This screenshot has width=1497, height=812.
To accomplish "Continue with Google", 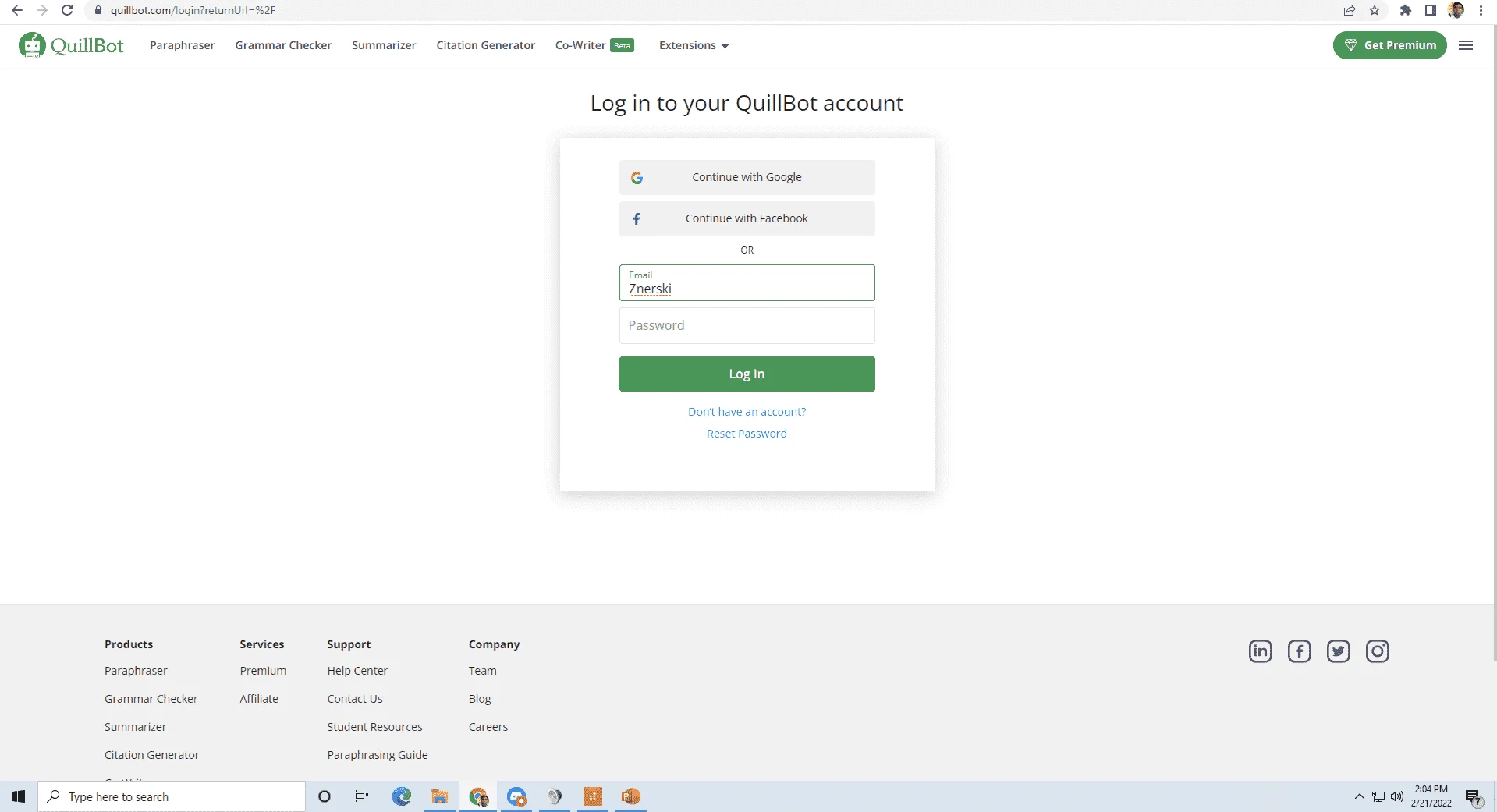I will 747,177.
